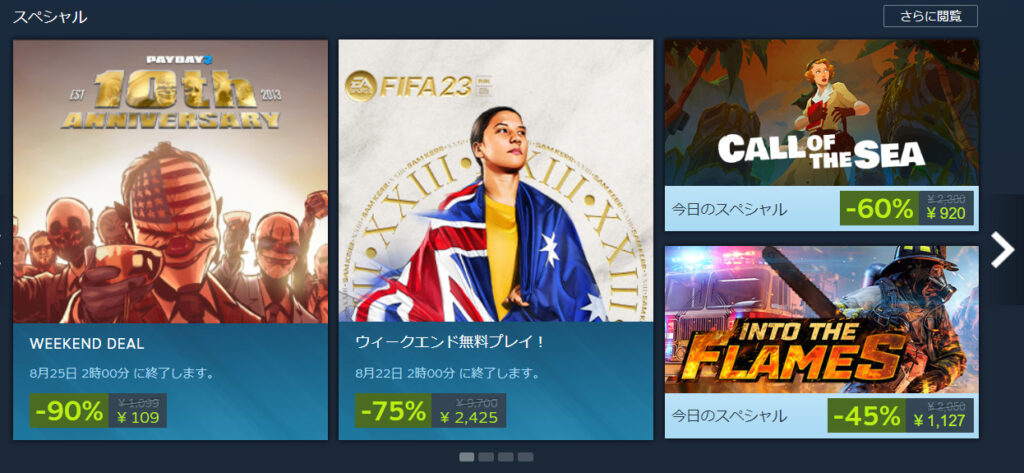Open the PAYDAY 2 10th Anniversary artwork
Screen dimensions: 1024x473
170,182
